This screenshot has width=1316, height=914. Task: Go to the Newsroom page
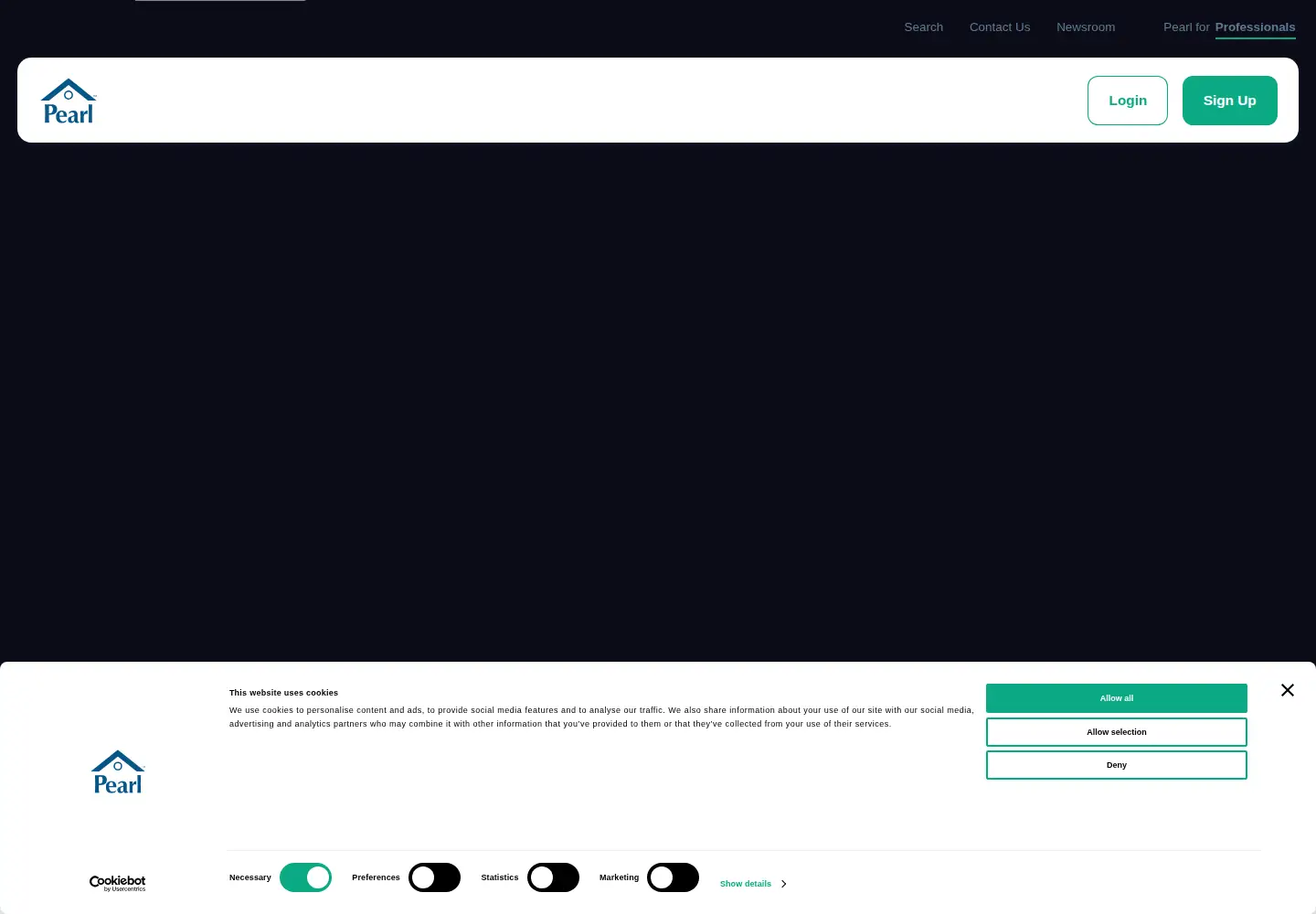pos(1086,27)
